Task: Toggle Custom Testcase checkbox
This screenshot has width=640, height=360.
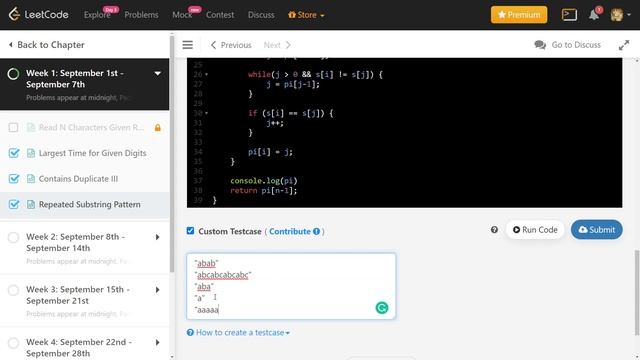Action: (190, 231)
